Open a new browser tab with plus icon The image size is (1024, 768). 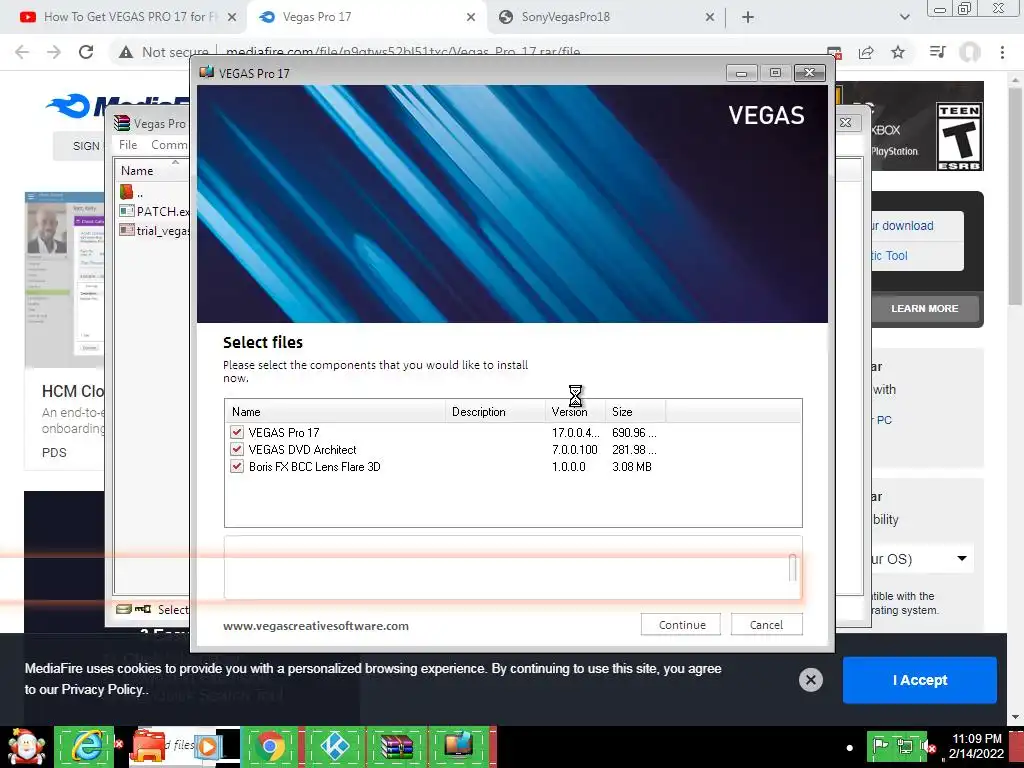click(x=748, y=18)
